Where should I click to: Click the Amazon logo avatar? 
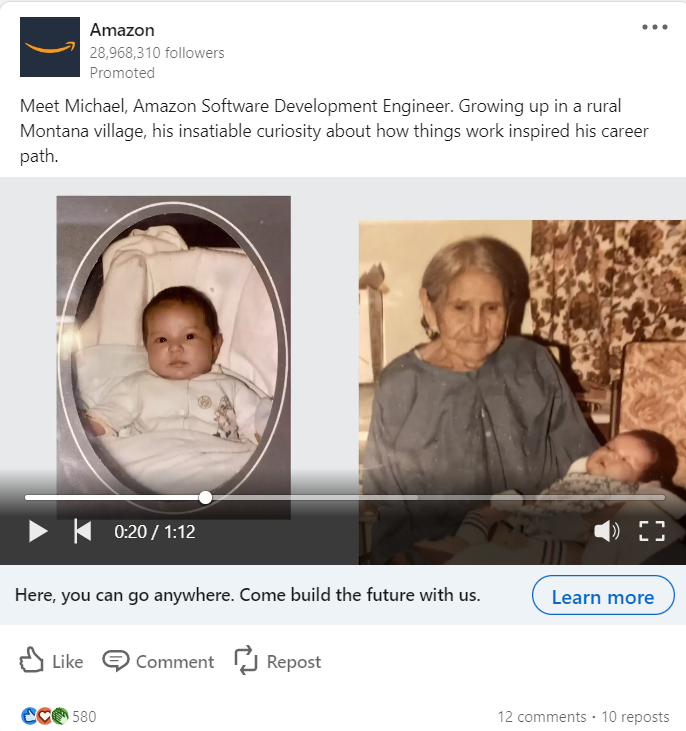50,47
